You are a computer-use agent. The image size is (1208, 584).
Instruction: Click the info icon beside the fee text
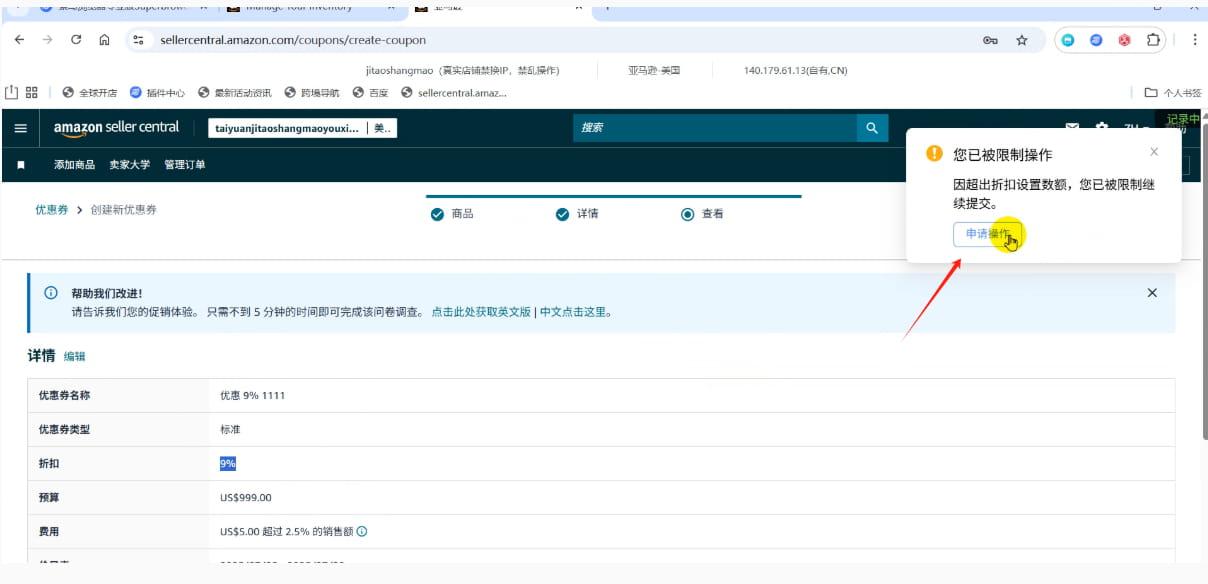(x=362, y=532)
